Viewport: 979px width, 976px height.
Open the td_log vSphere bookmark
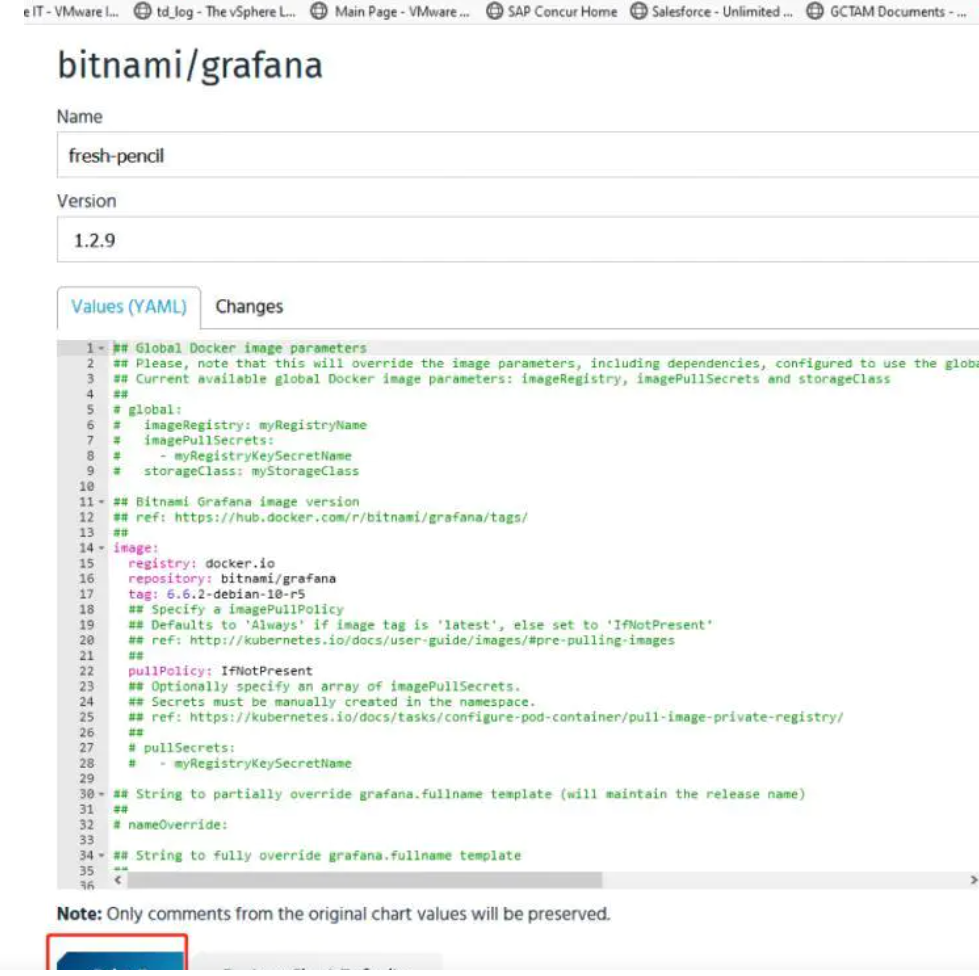[x=215, y=11]
